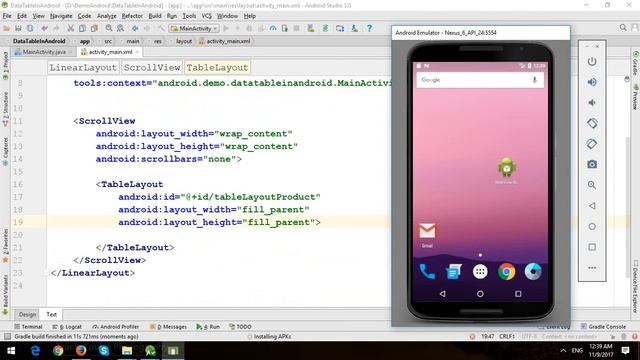This screenshot has width=640, height=360.
Task: Open Find with the magnifier toolbar icon
Action: [109, 28]
